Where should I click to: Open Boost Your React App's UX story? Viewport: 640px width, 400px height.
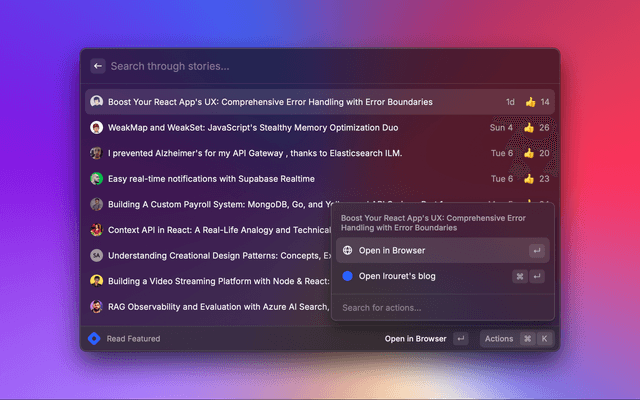click(x=270, y=102)
